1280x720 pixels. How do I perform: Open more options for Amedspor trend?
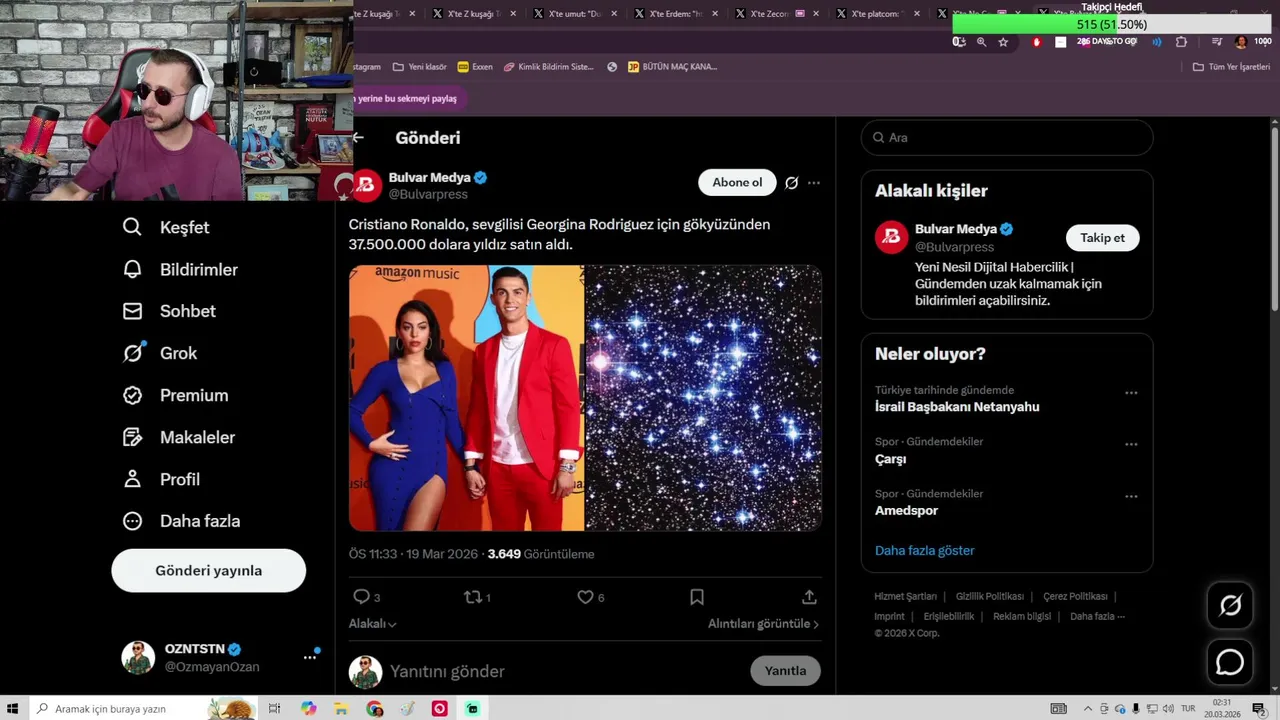(1131, 496)
